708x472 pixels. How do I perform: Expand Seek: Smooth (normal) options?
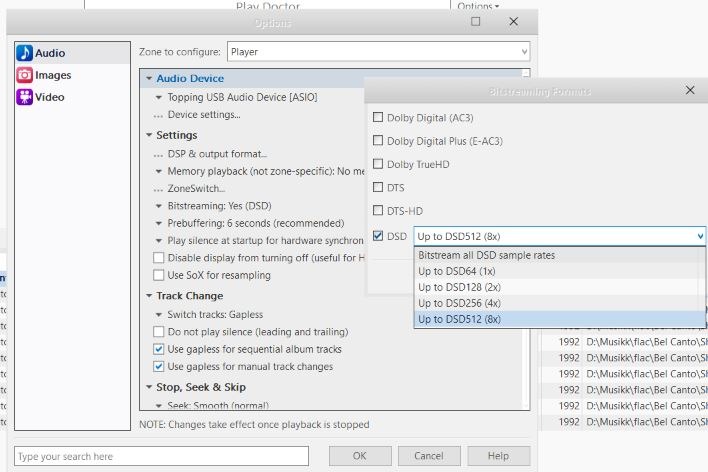158,406
